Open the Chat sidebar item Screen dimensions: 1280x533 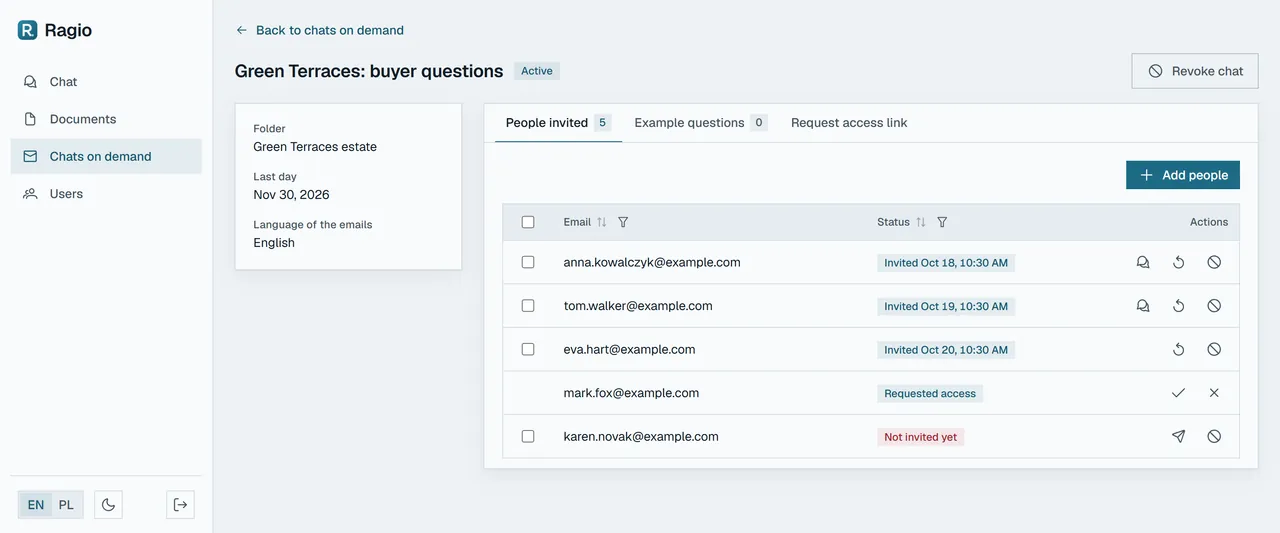(x=106, y=82)
